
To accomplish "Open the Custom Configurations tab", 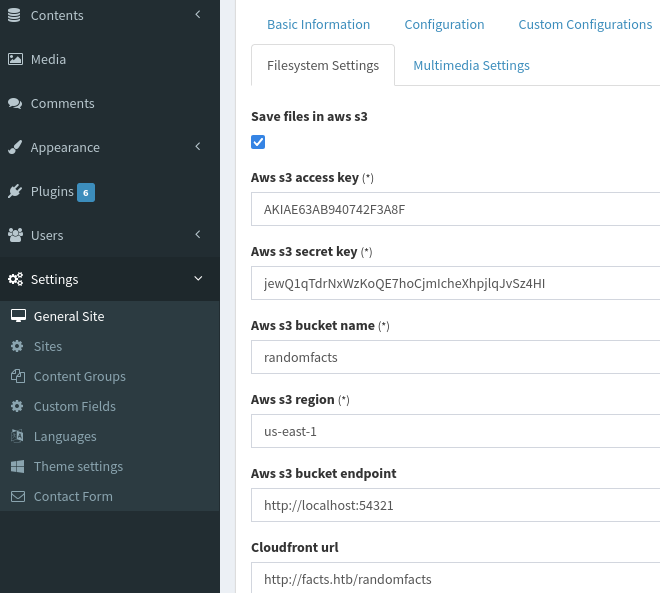I will (585, 24).
